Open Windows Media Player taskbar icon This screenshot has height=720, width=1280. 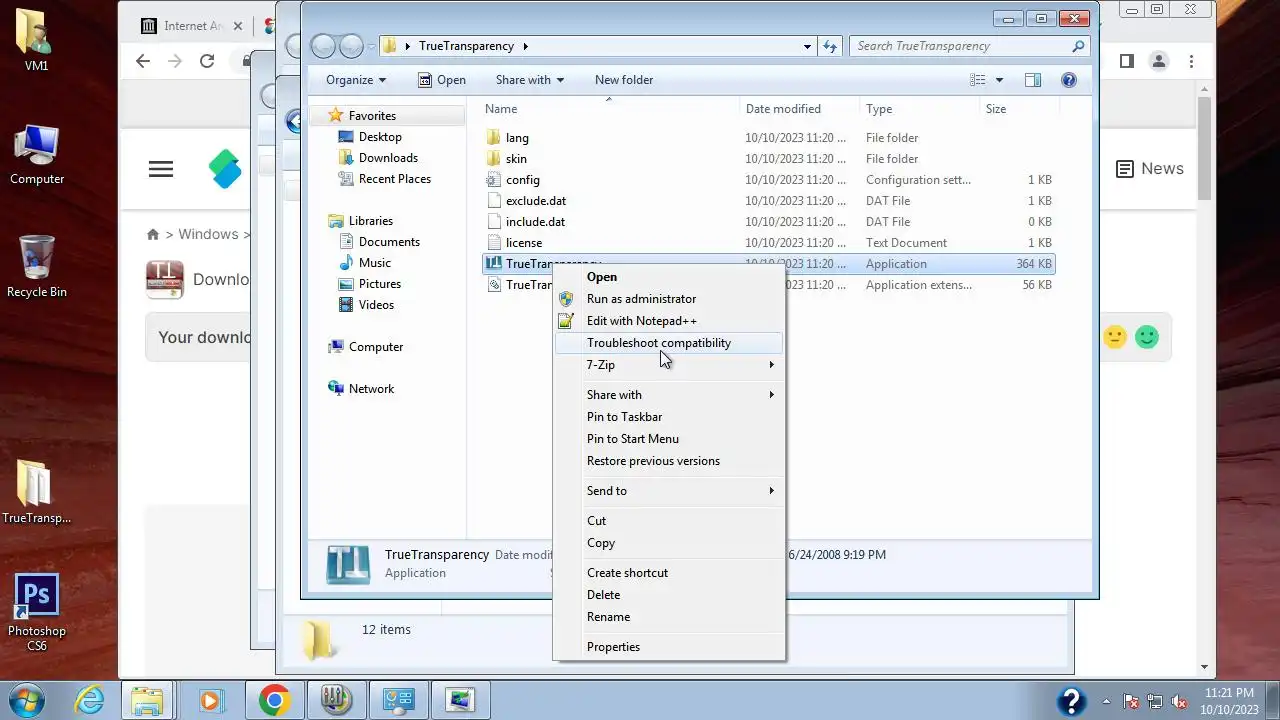pos(210,700)
